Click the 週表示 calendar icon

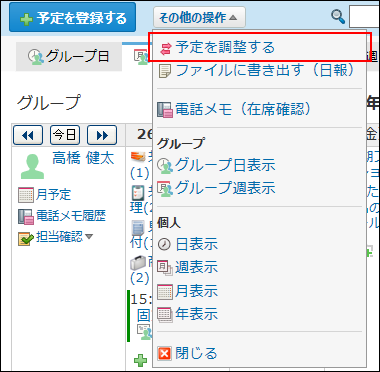click(x=165, y=268)
